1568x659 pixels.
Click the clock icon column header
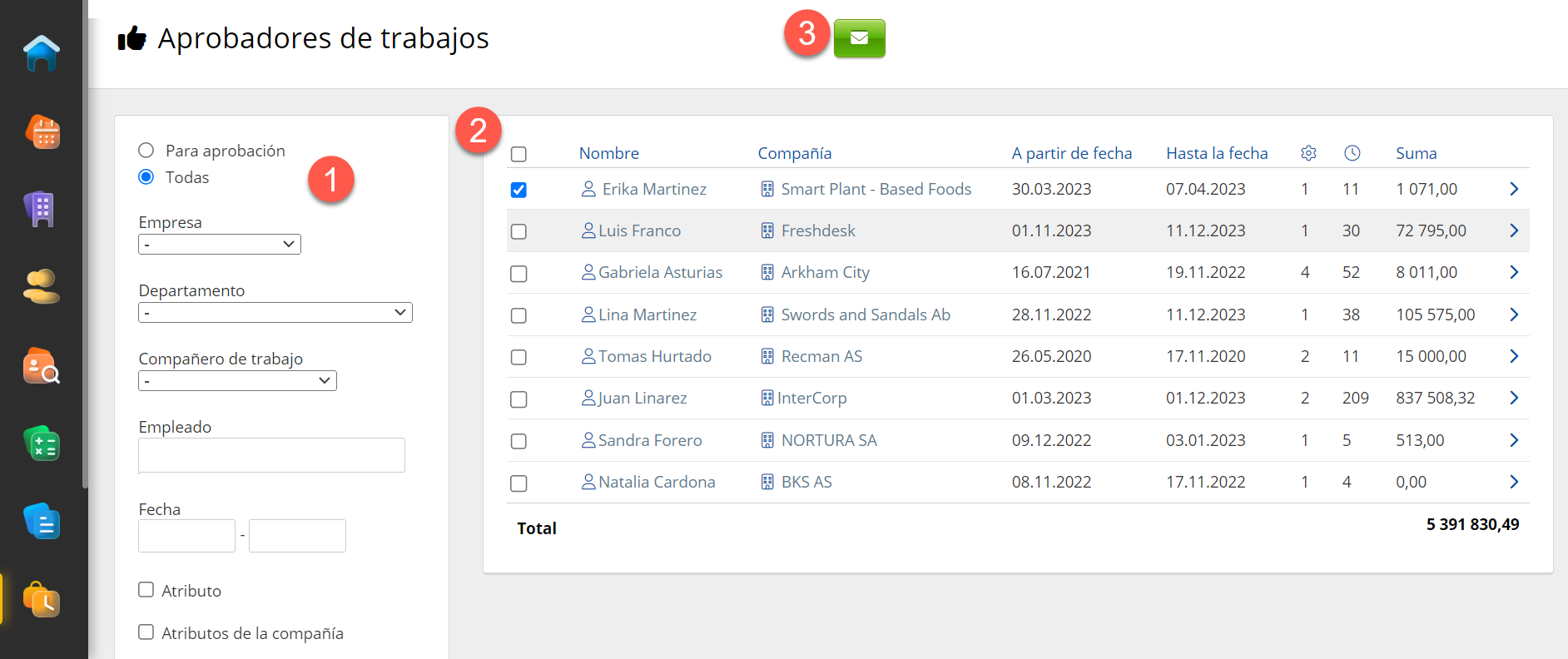(x=1352, y=153)
